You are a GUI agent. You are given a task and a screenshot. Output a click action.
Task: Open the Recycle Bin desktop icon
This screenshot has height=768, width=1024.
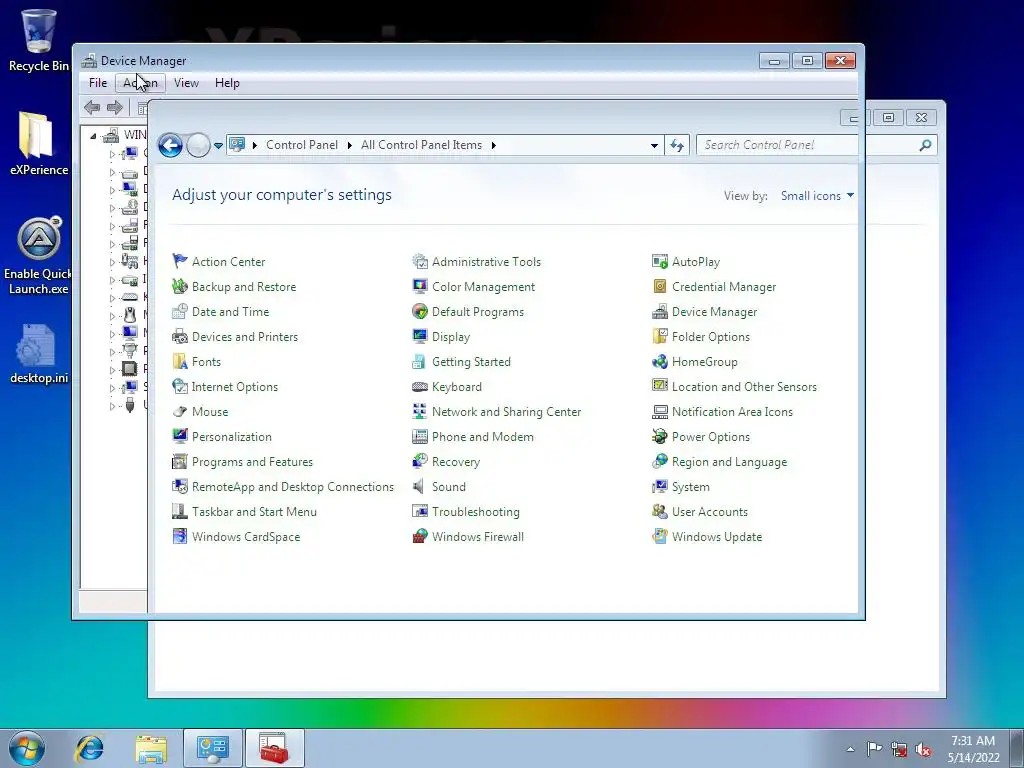(x=38, y=40)
